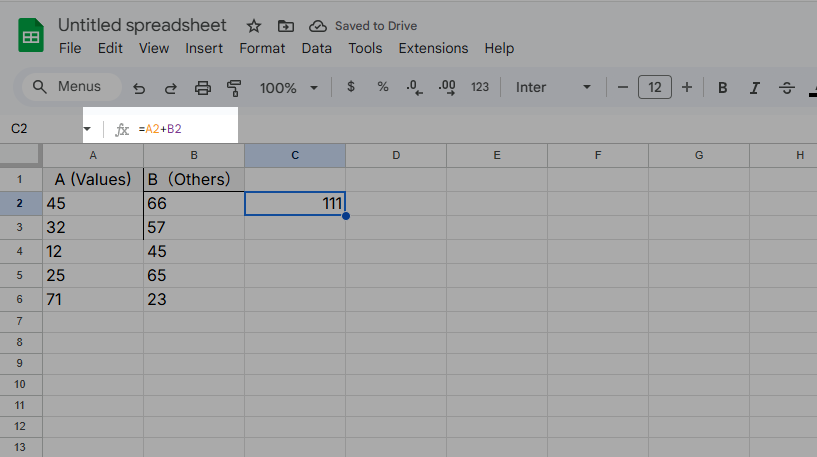Toggle Italic formatting
817x457 pixels.
point(755,88)
